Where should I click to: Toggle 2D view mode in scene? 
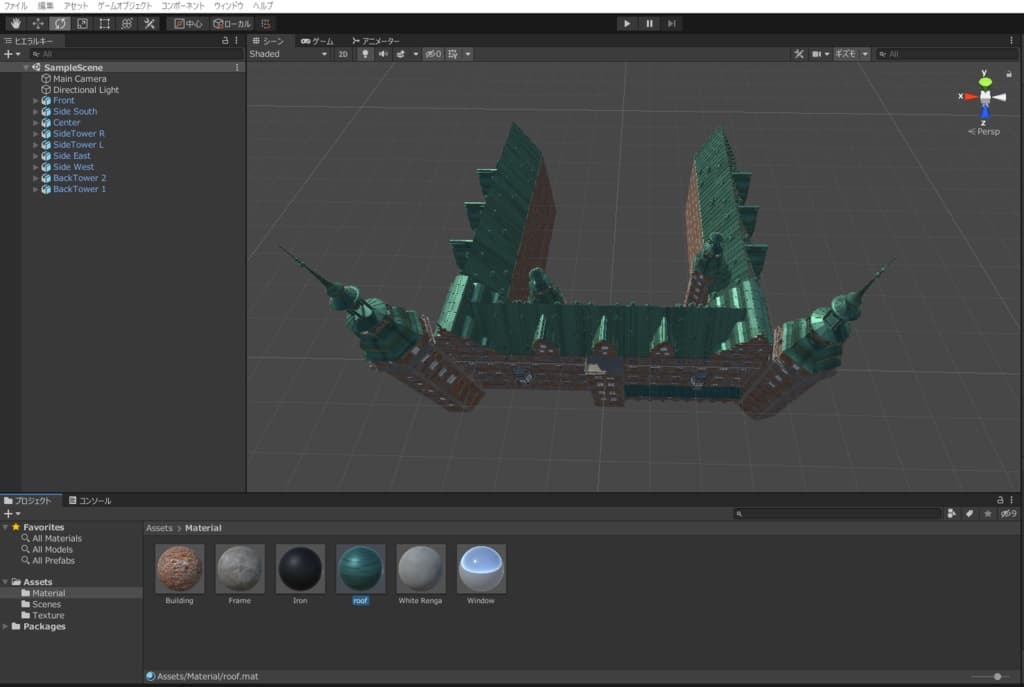[343, 54]
